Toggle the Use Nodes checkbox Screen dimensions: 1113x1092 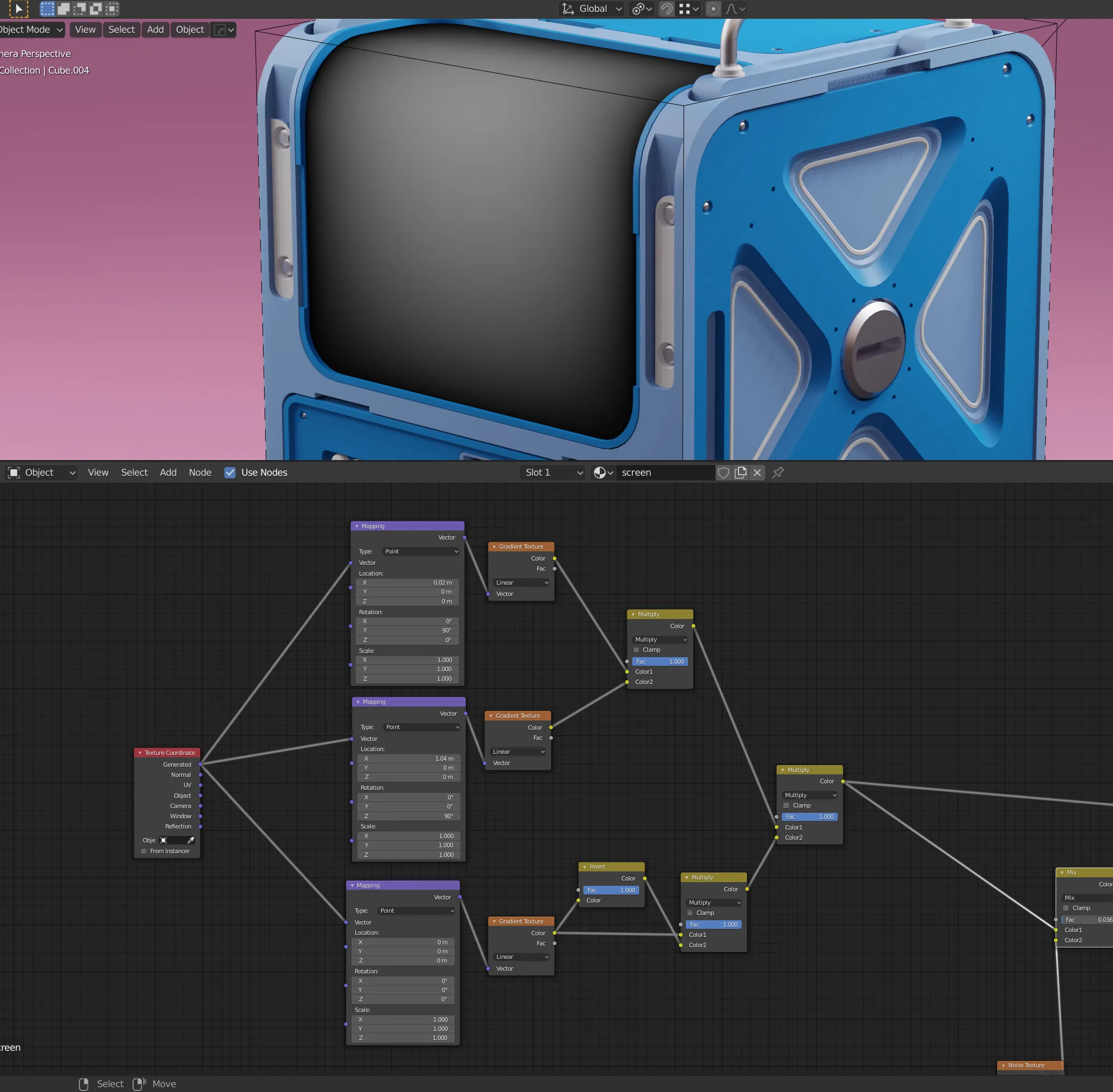[230, 472]
